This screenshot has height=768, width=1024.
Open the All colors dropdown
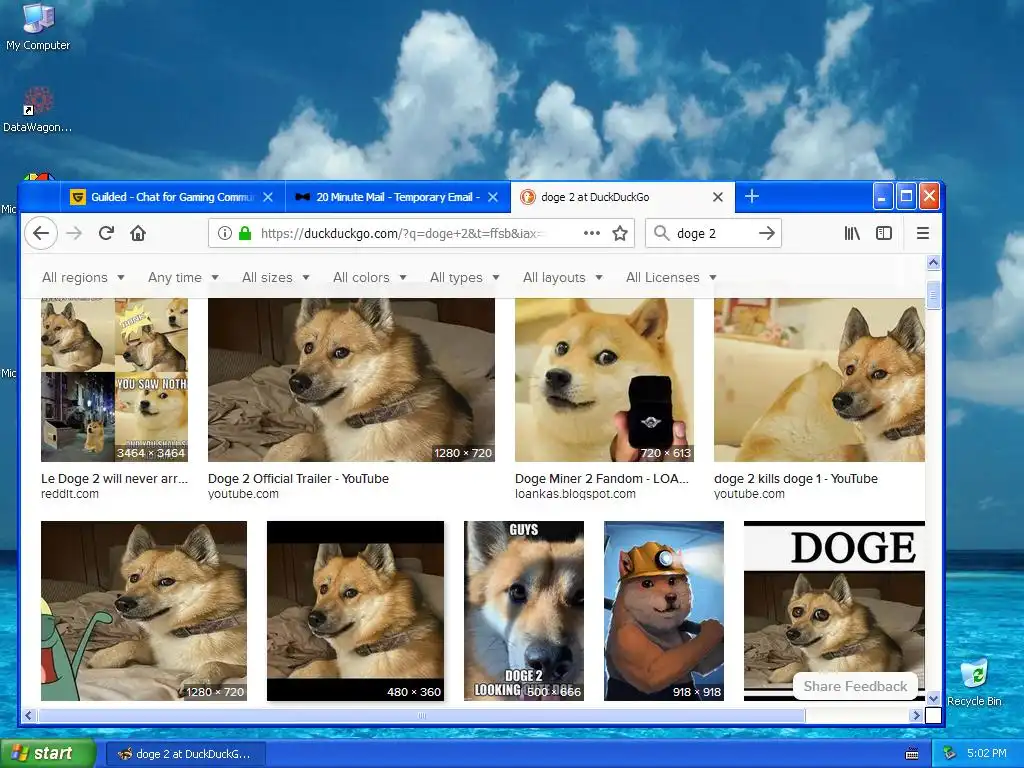[x=369, y=278]
